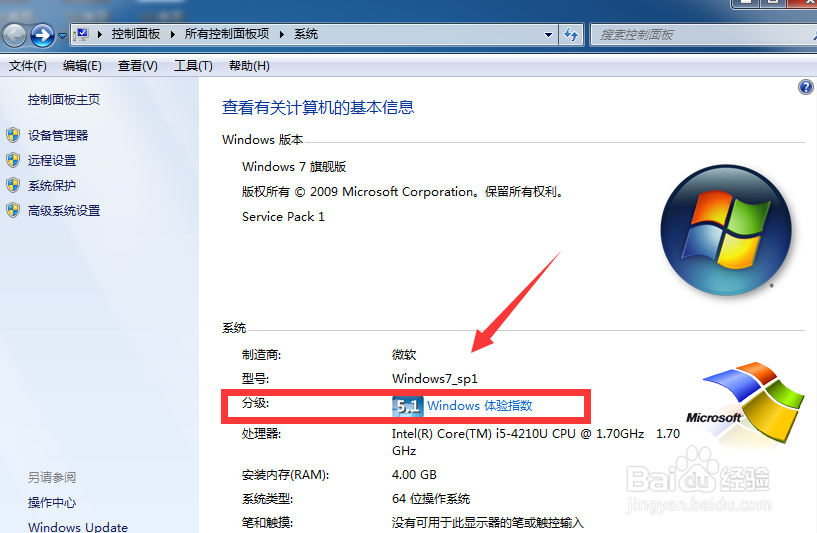Open the 帮助(H) menu
817x533 pixels.
249,66
